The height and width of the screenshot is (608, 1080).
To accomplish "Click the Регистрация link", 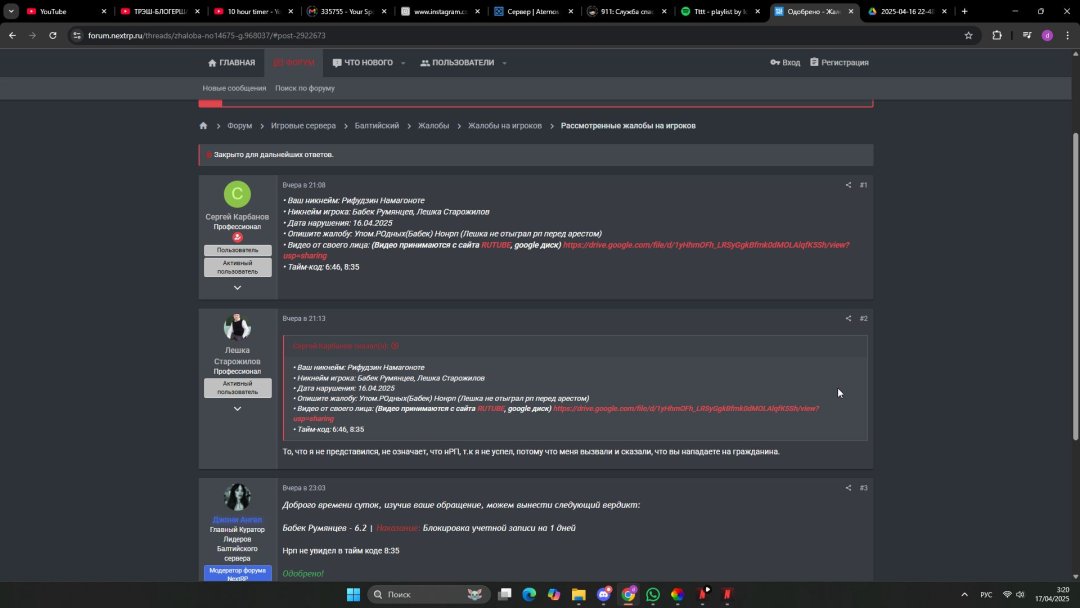I will pyautogui.click(x=839, y=62).
